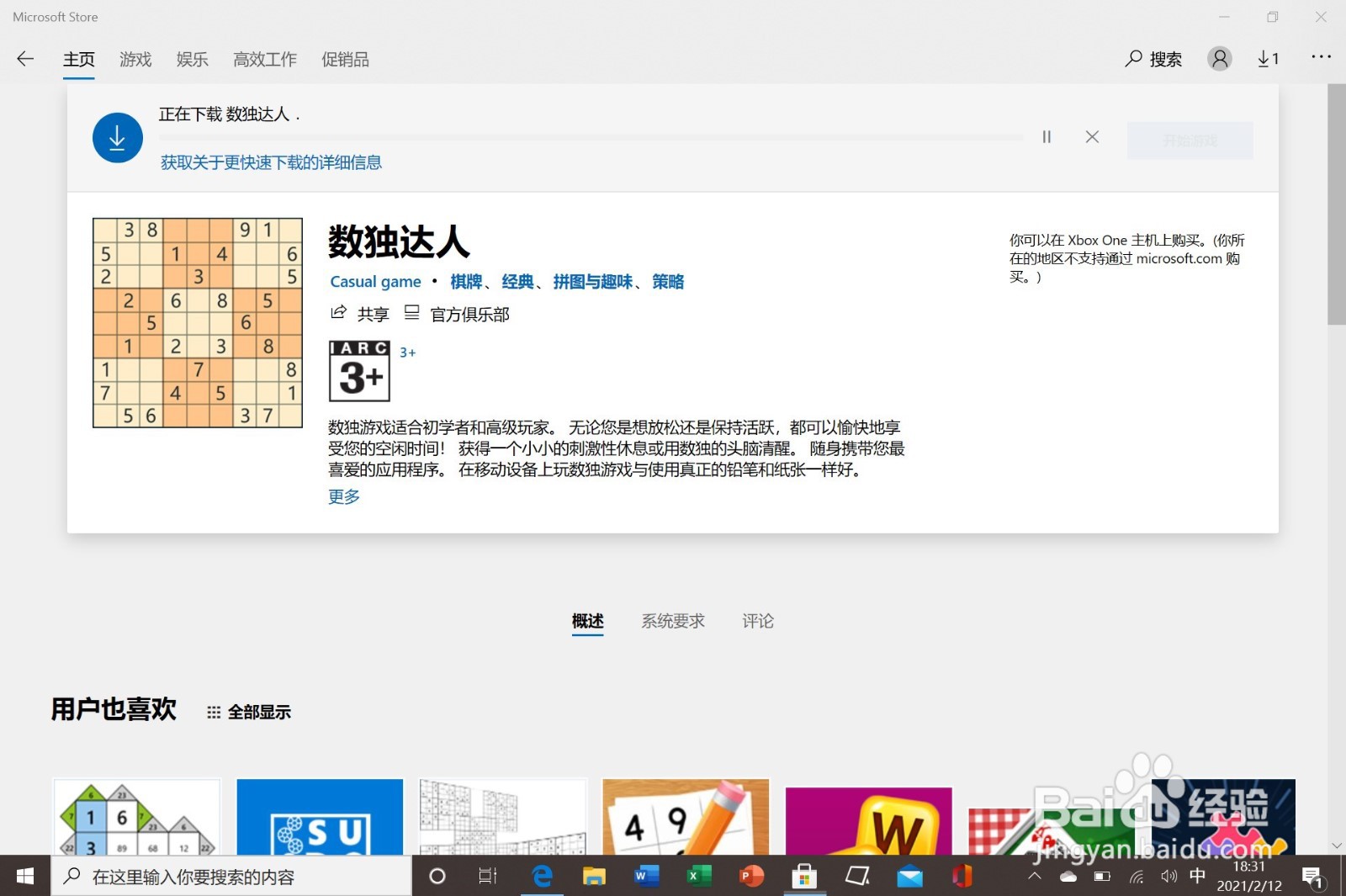The height and width of the screenshot is (896, 1346).
Task: Cancel the download with the X
Action: pyautogui.click(x=1092, y=136)
